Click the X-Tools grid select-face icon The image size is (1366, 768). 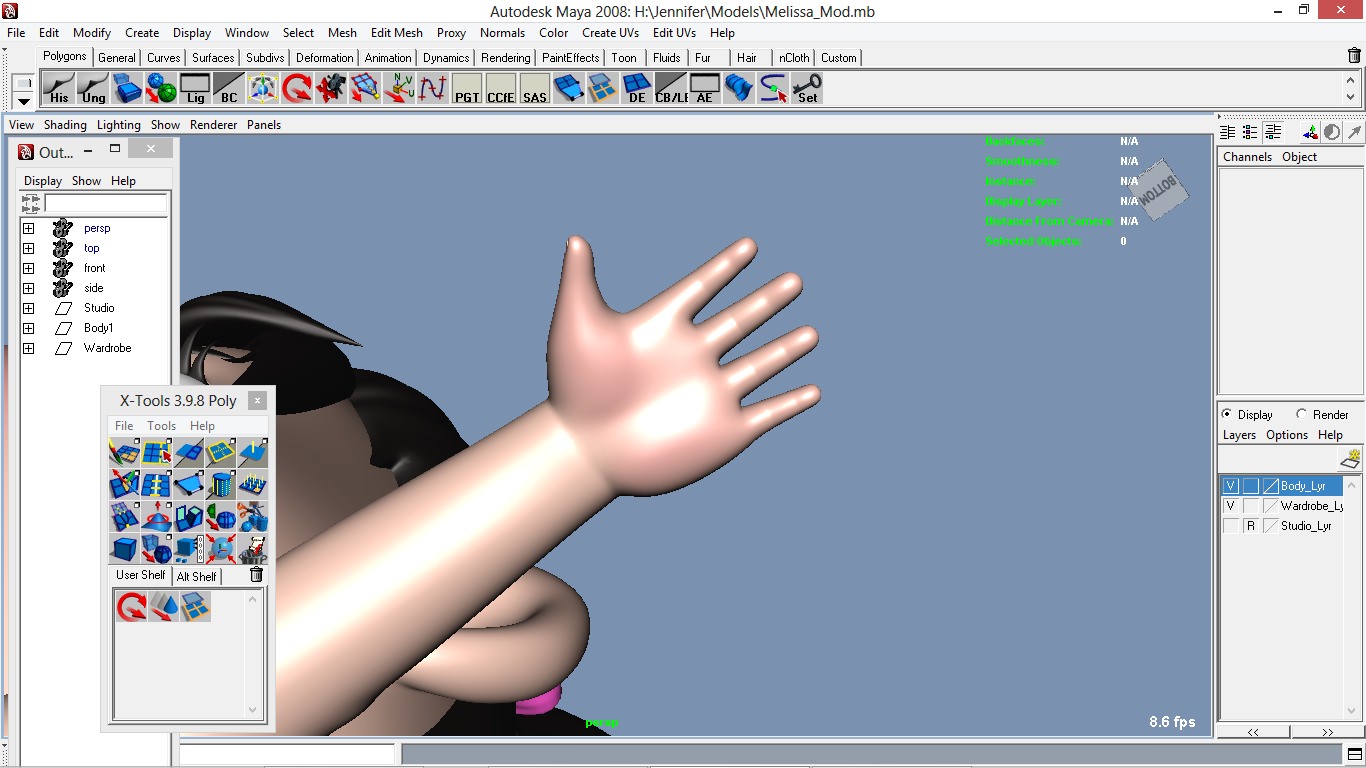[156, 453]
